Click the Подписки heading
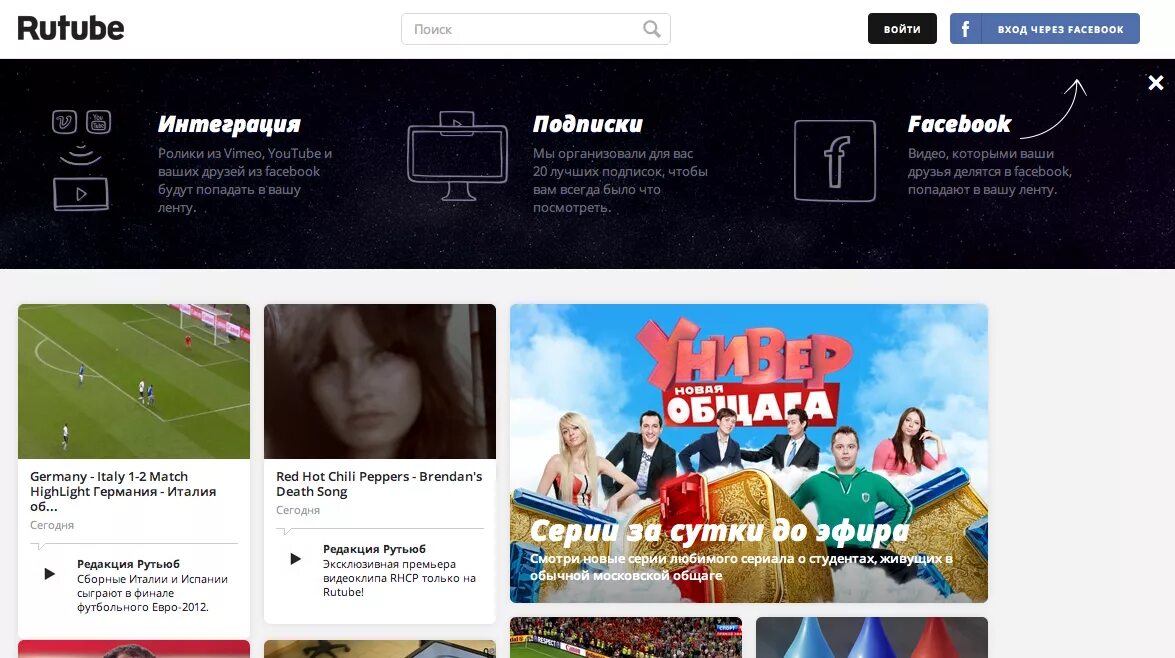 [588, 124]
